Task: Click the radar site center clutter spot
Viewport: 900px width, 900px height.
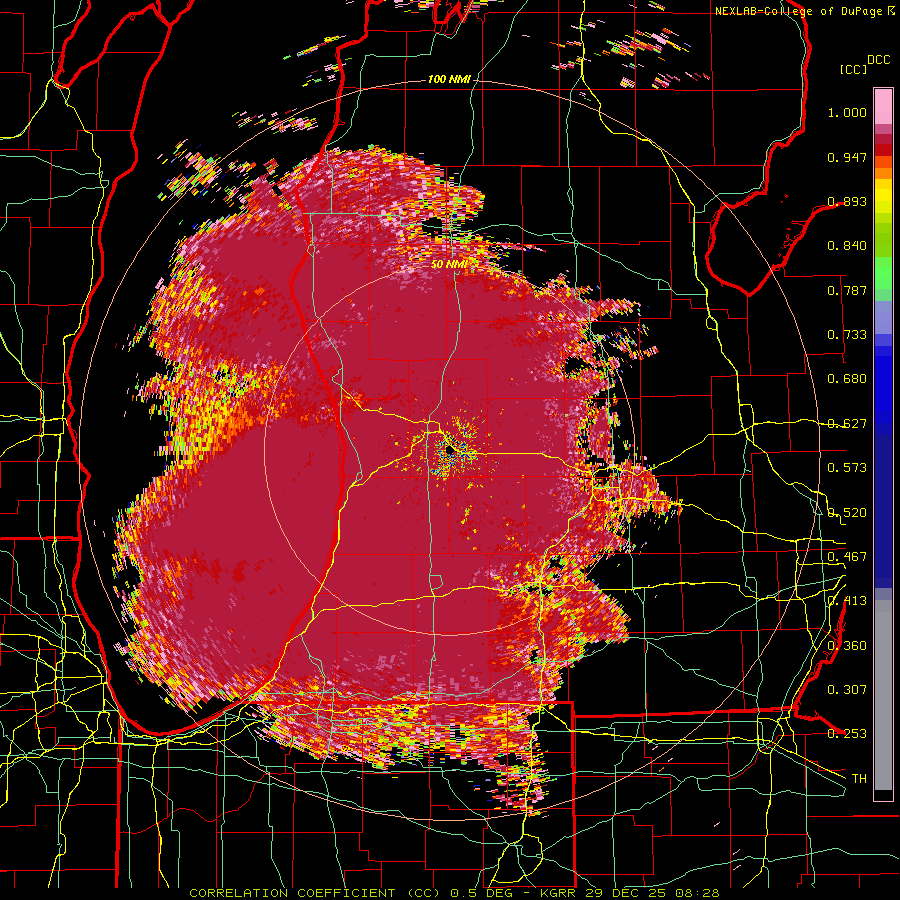Action: click(x=450, y=451)
